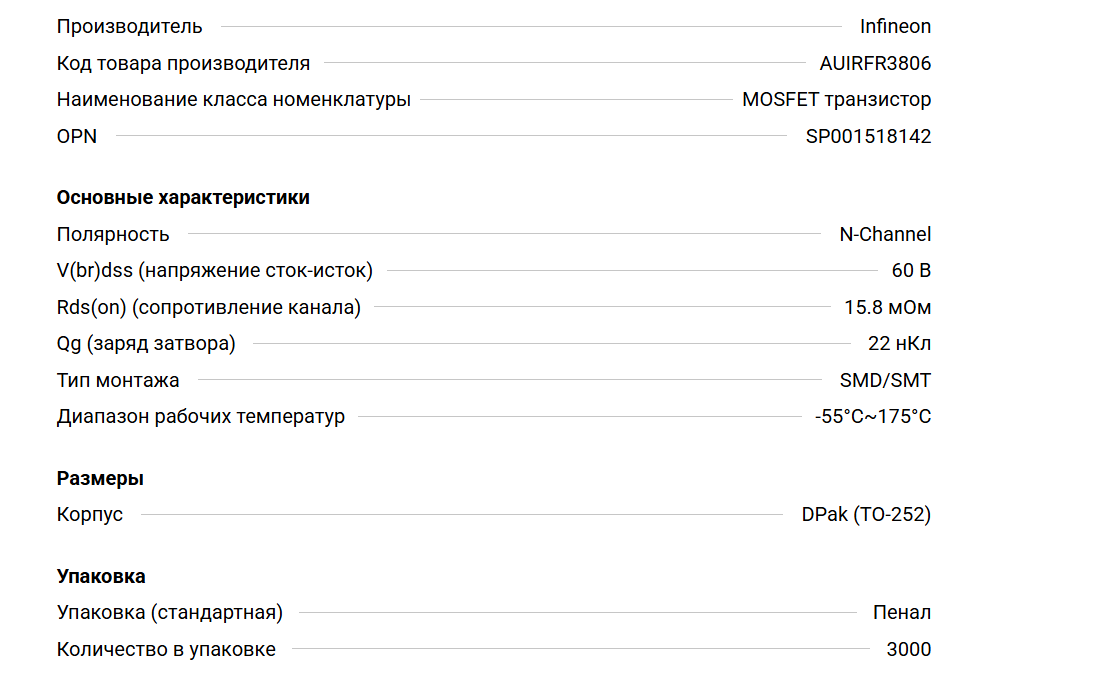The height and width of the screenshot is (682, 1102).
Task: Click the Основные характеристики section heading
Action: 183,197
